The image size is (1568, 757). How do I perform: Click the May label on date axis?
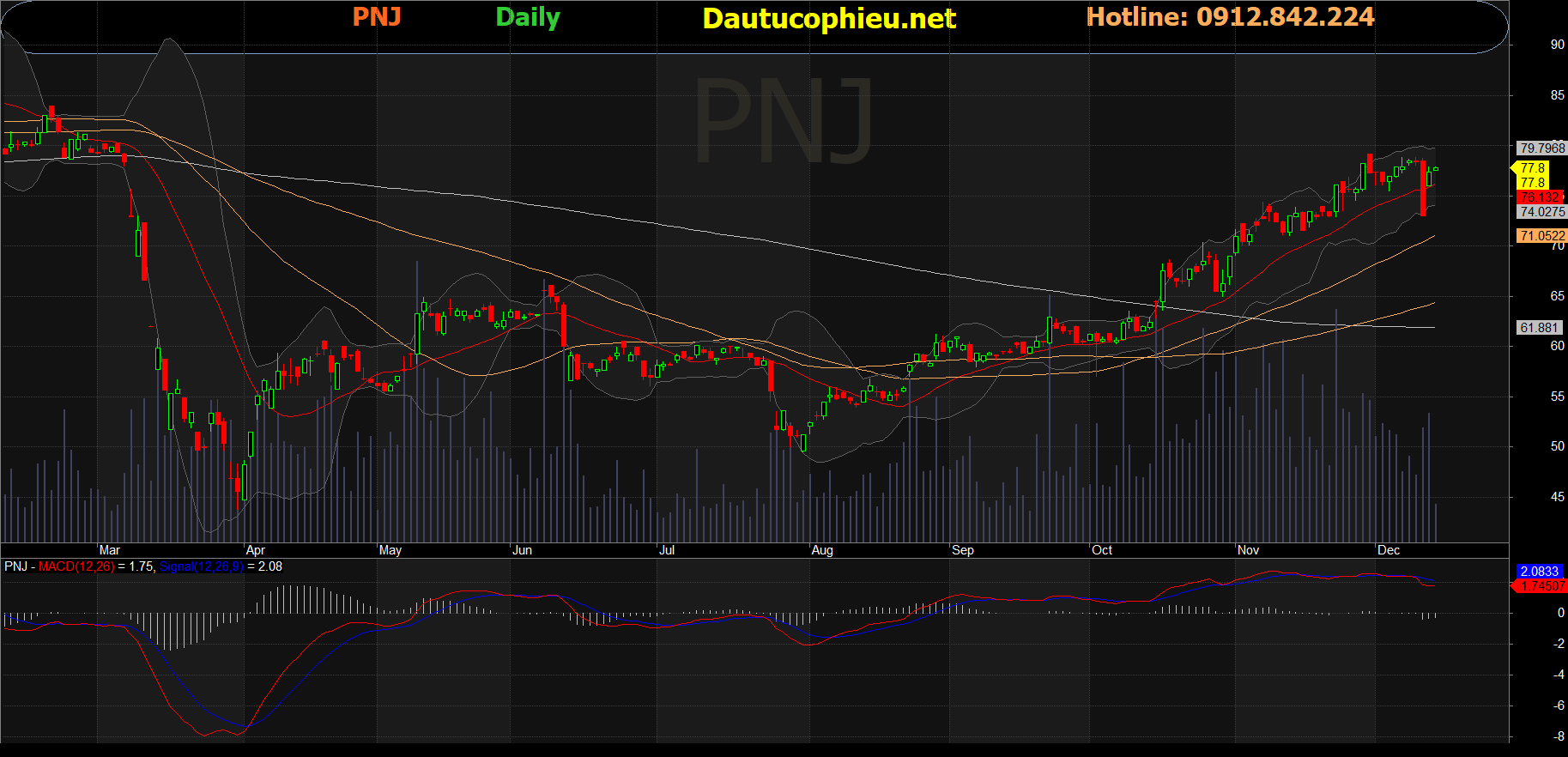pyautogui.click(x=390, y=550)
